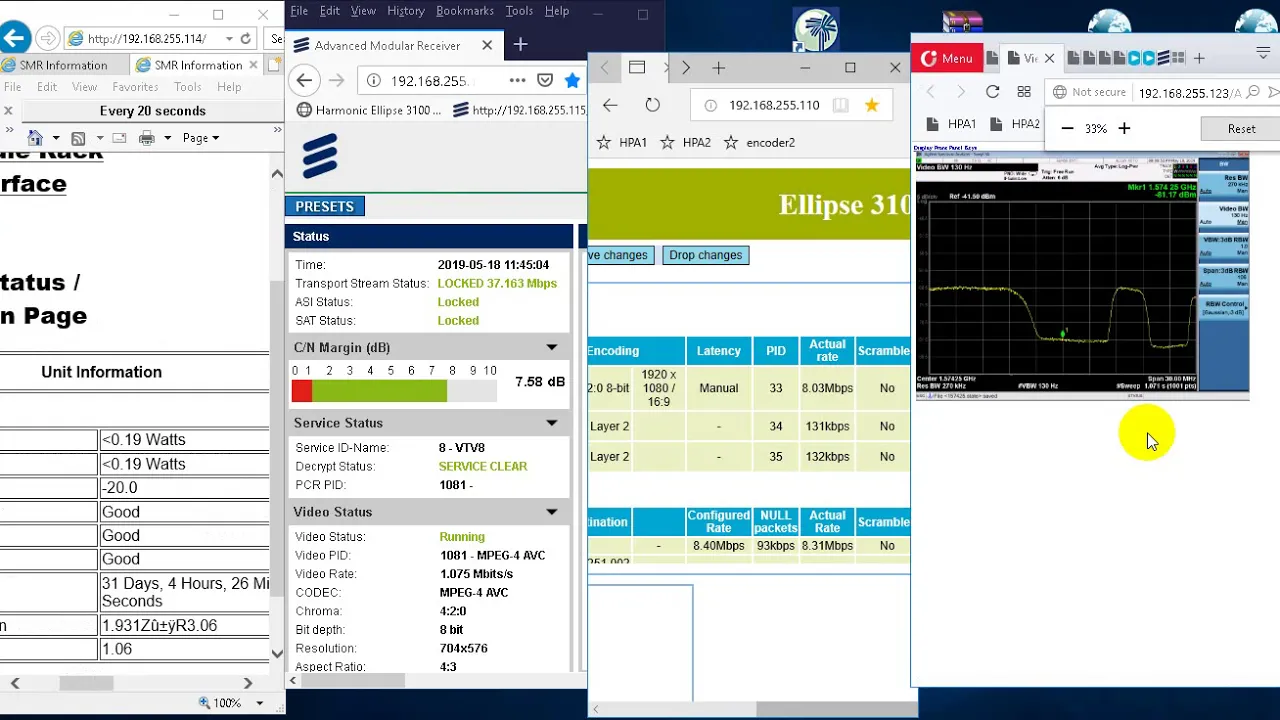
Task: Zoom out with the minus button
Action: click(x=1067, y=129)
